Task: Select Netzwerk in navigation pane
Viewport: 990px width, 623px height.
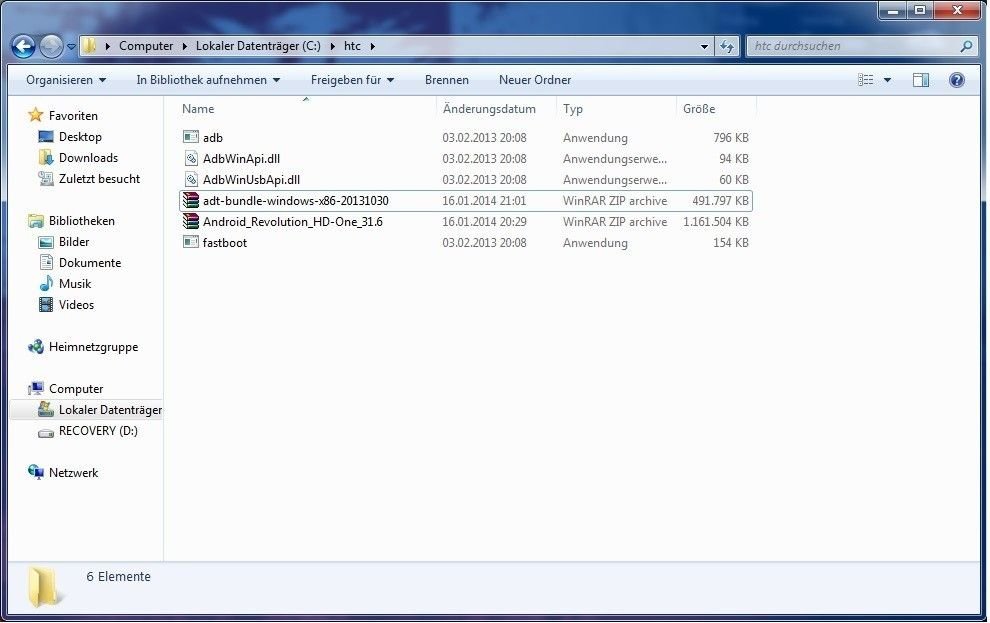Action: tap(73, 473)
